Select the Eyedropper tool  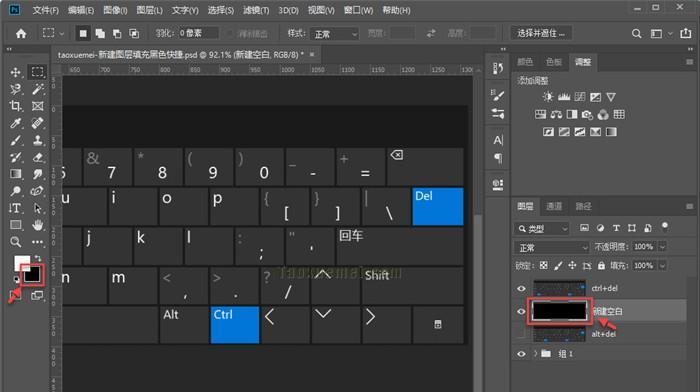click(x=16, y=123)
